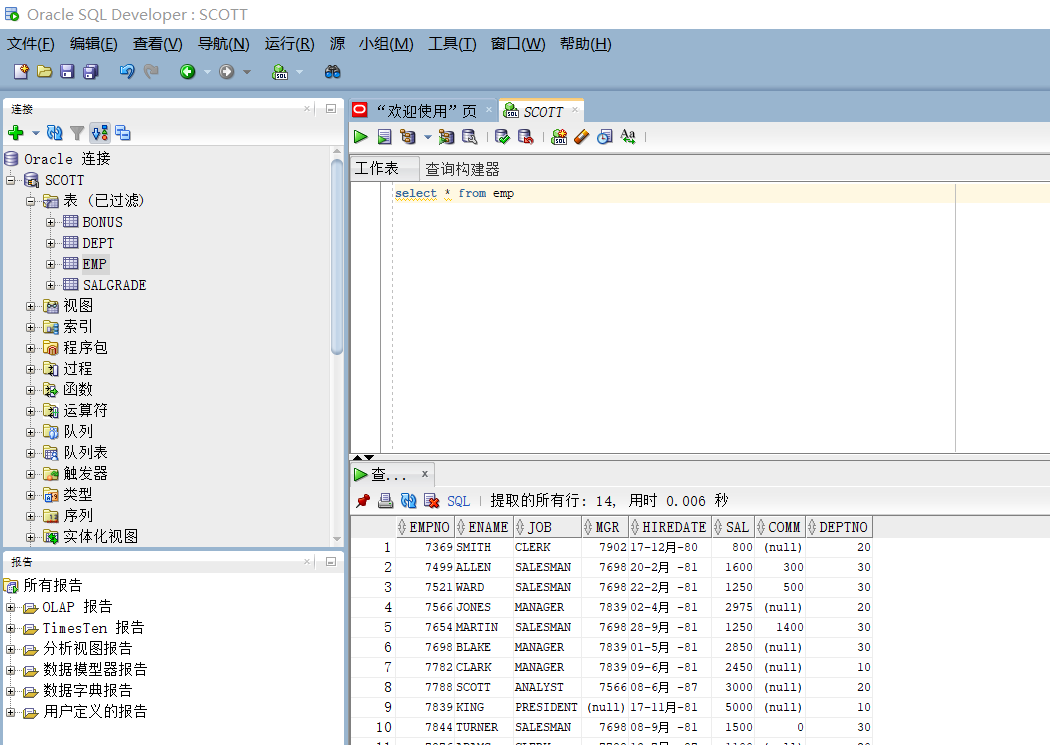Close the 查... query result tab
The height and width of the screenshot is (745, 1050).
click(x=425, y=474)
